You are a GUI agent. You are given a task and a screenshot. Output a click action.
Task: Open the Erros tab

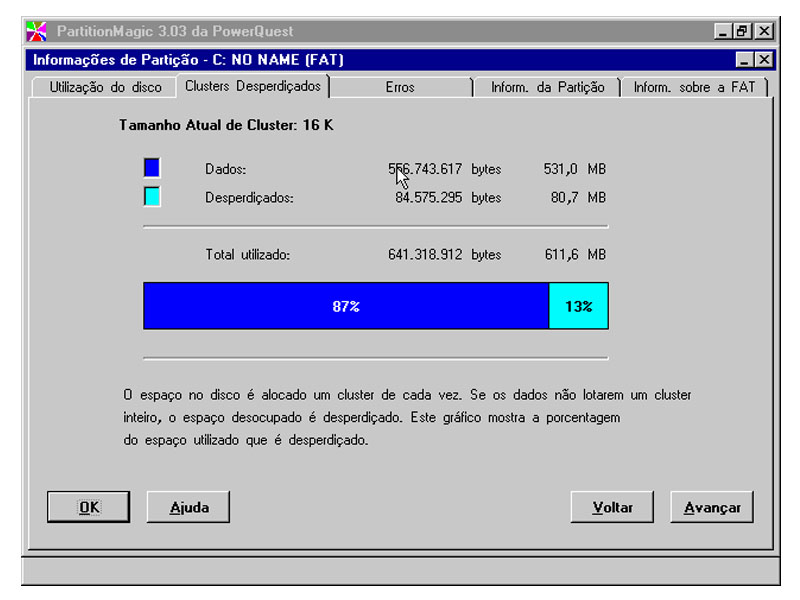pos(403,87)
